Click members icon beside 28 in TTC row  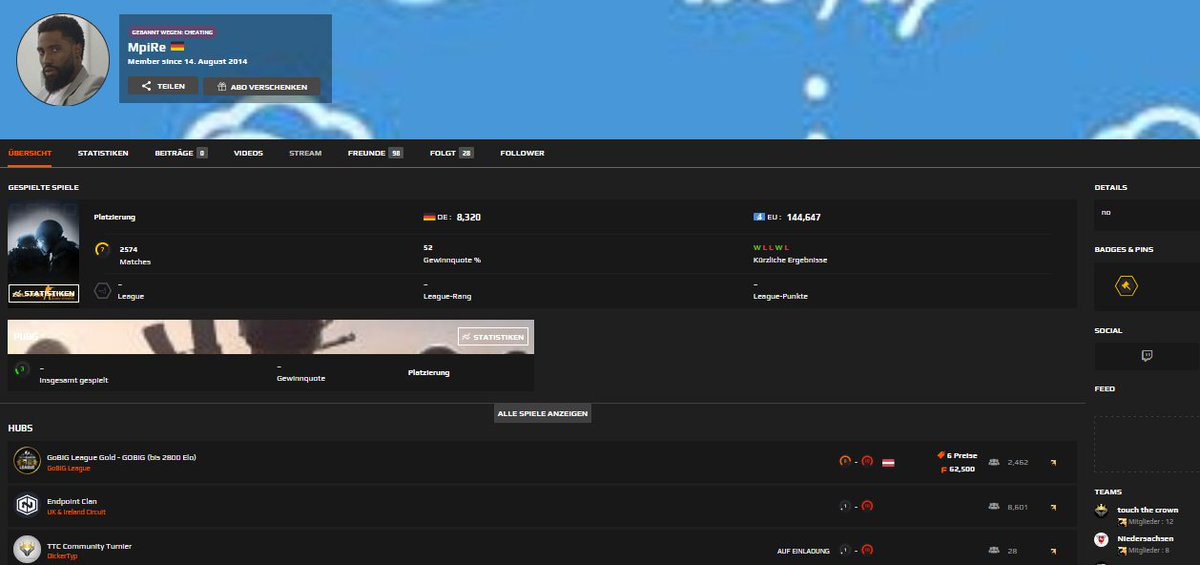pyautogui.click(x=993, y=550)
